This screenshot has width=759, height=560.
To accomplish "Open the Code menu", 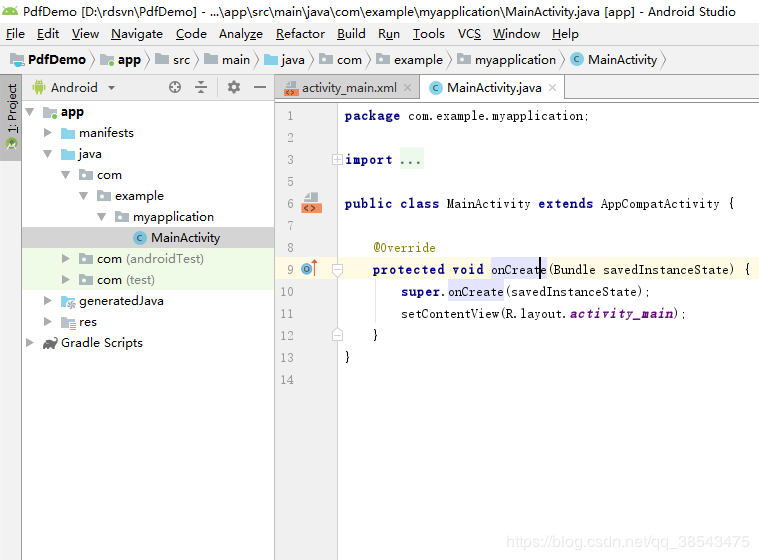I will (191, 34).
